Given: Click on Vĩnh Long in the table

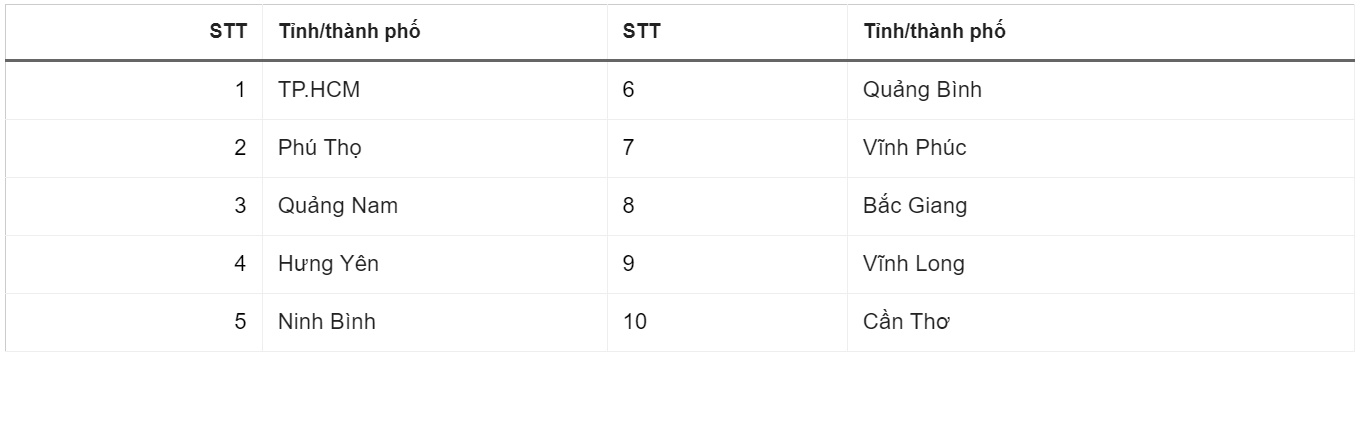Looking at the screenshot, I should point(914,264).
